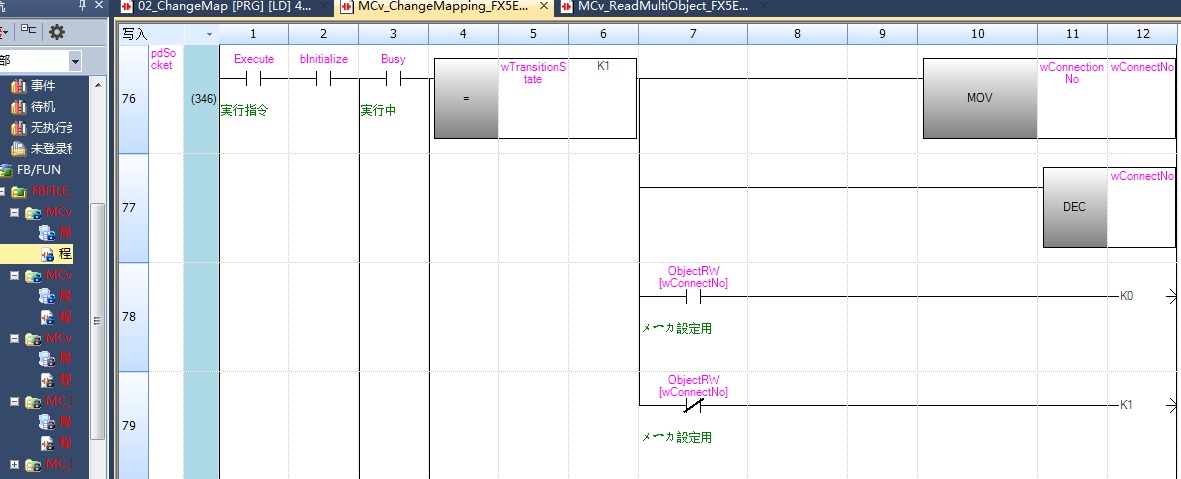Viewport: 1181px width, 479px height.
Task: Close the MCv_ChangeMapping_FX5E tab
Action: click(x=544, y=7)
